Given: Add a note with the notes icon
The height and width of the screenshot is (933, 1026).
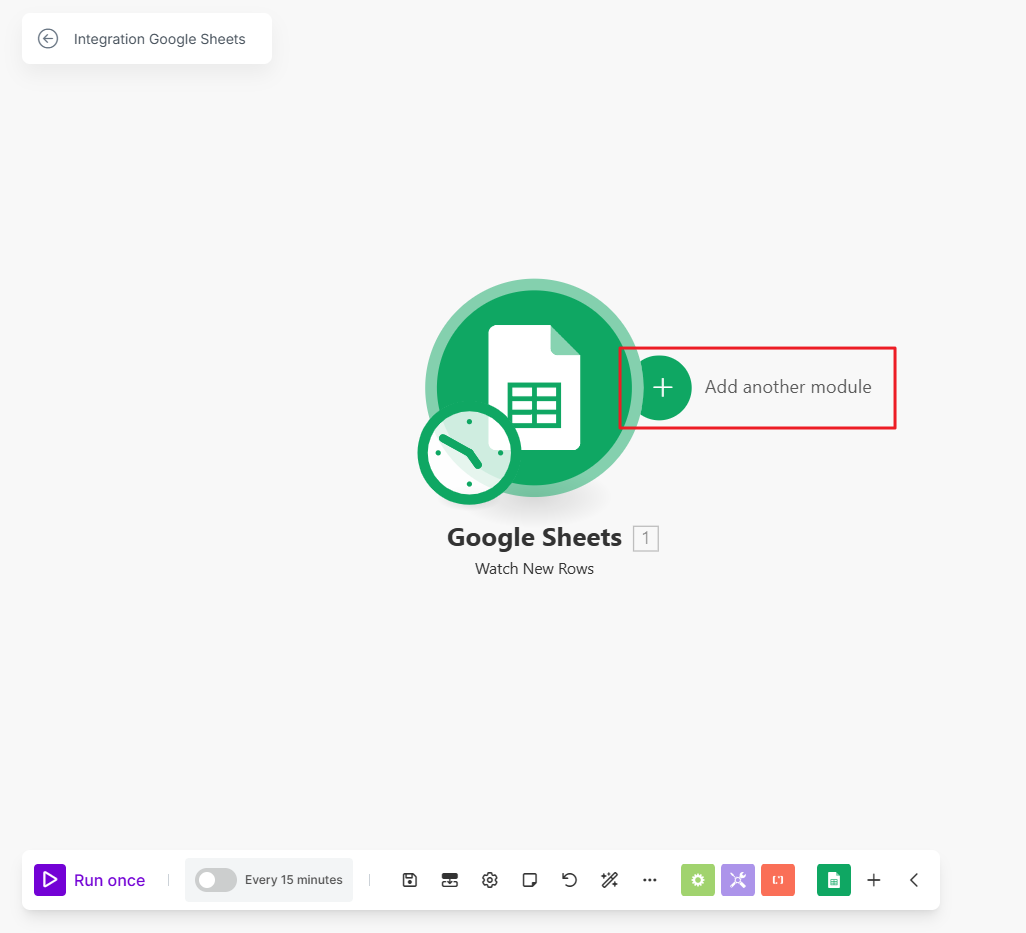Looking at the screenshot, I should [x=530, y=880].
